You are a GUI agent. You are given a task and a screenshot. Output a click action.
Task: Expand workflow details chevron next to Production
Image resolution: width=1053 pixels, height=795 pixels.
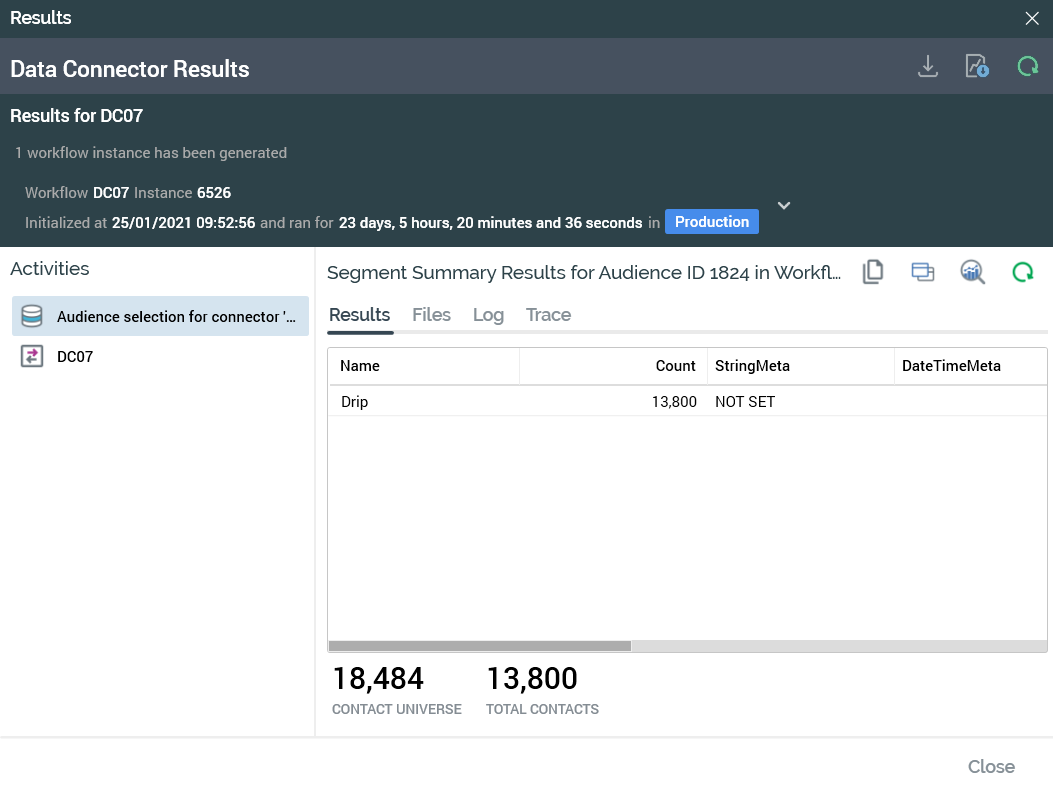784,205
